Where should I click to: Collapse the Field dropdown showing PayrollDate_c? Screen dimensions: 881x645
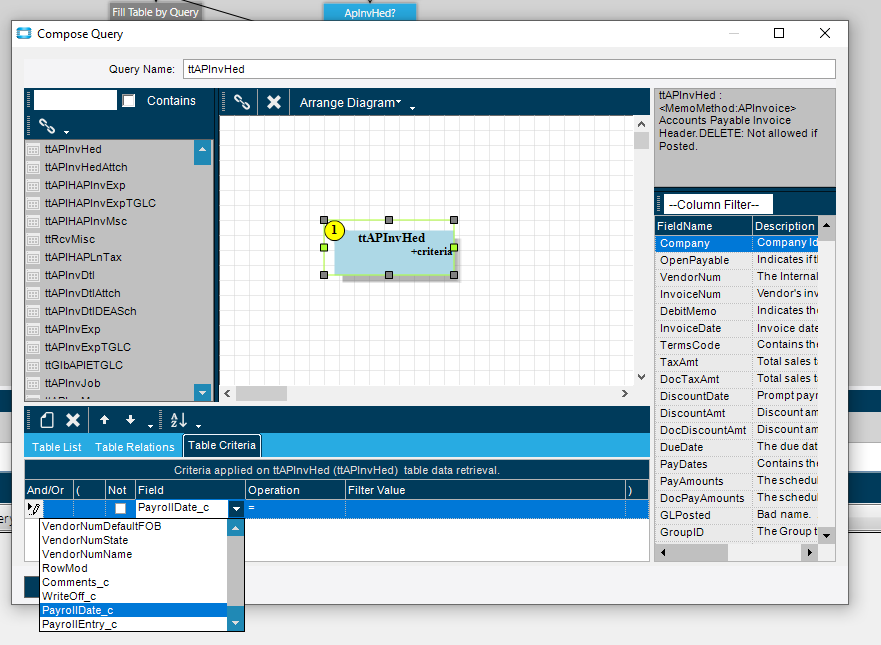[x=236, y=509]
